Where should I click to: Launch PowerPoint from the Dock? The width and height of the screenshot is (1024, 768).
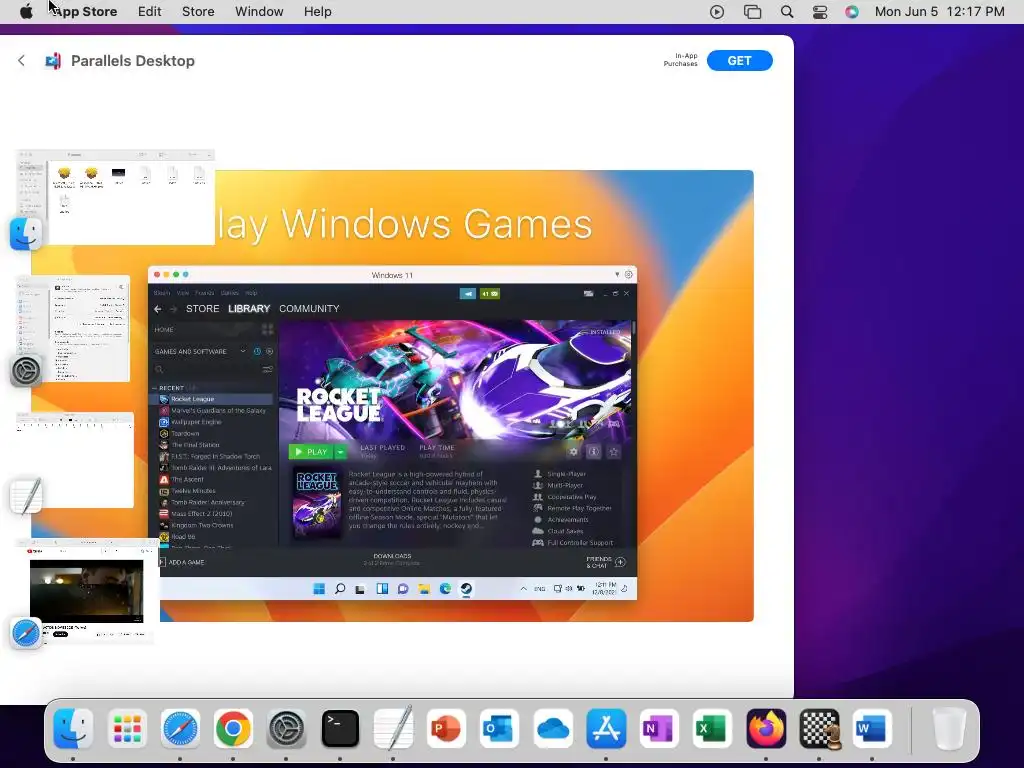tap(447, 728)
